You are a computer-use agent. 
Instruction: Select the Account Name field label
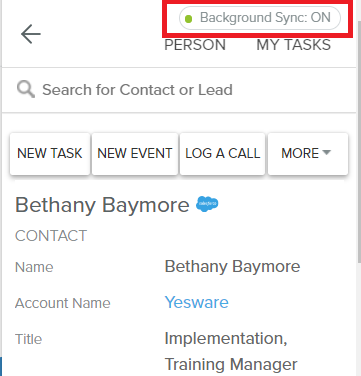point(63,303)
